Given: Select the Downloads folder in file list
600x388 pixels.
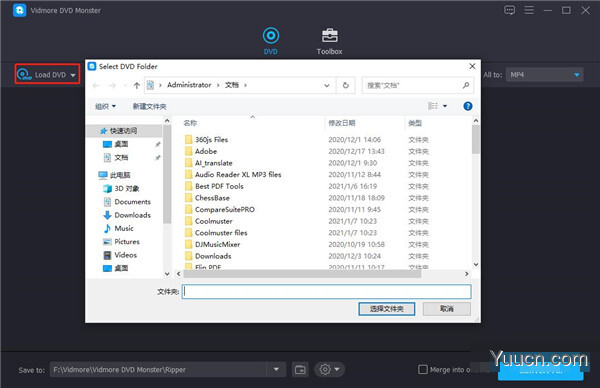Looking at the screenshot, I should tap(213, 256).
